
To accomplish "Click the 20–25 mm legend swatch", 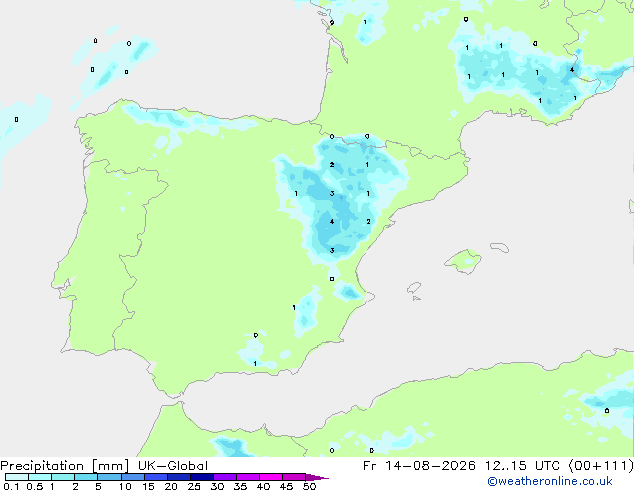I will 179,477.
